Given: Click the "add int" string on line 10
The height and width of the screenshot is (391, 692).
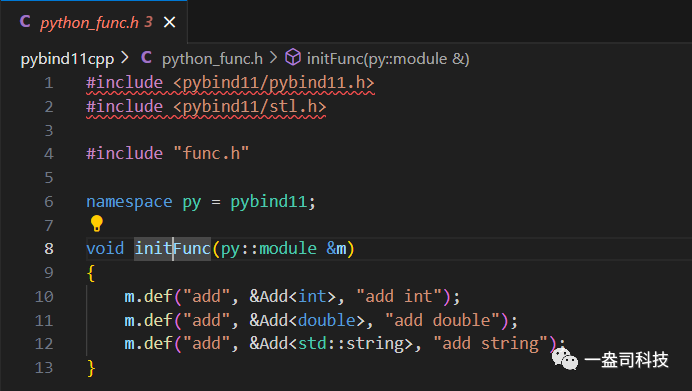Looking at the screenshot, I should [399, 296].
